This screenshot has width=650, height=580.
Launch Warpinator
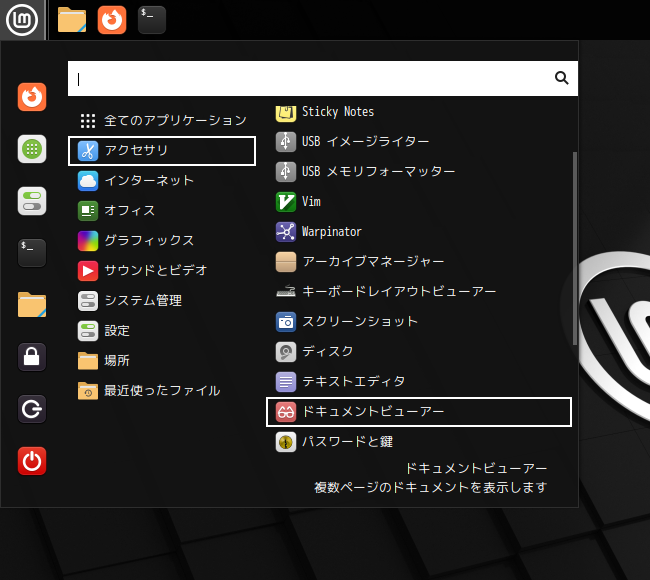click(419, 231)
